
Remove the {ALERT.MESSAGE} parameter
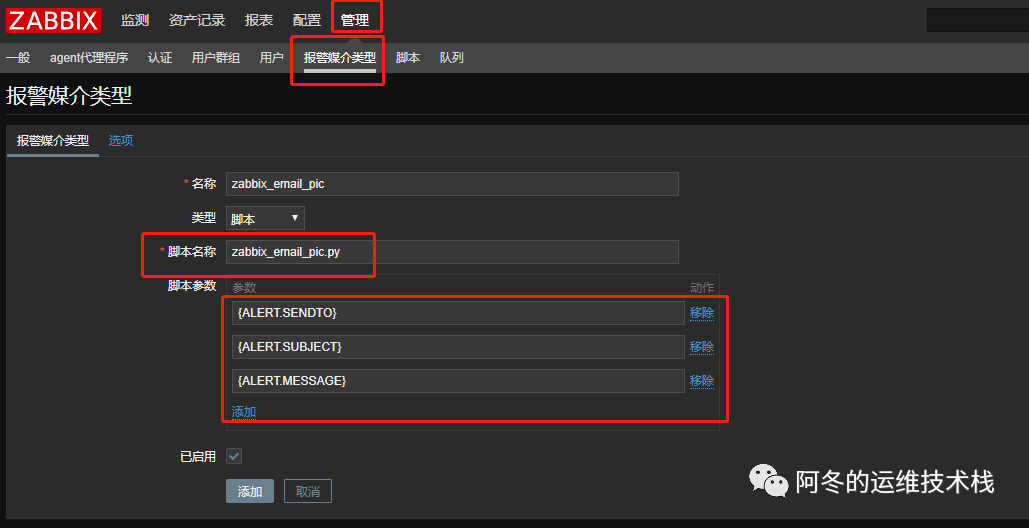click(702, 381)
